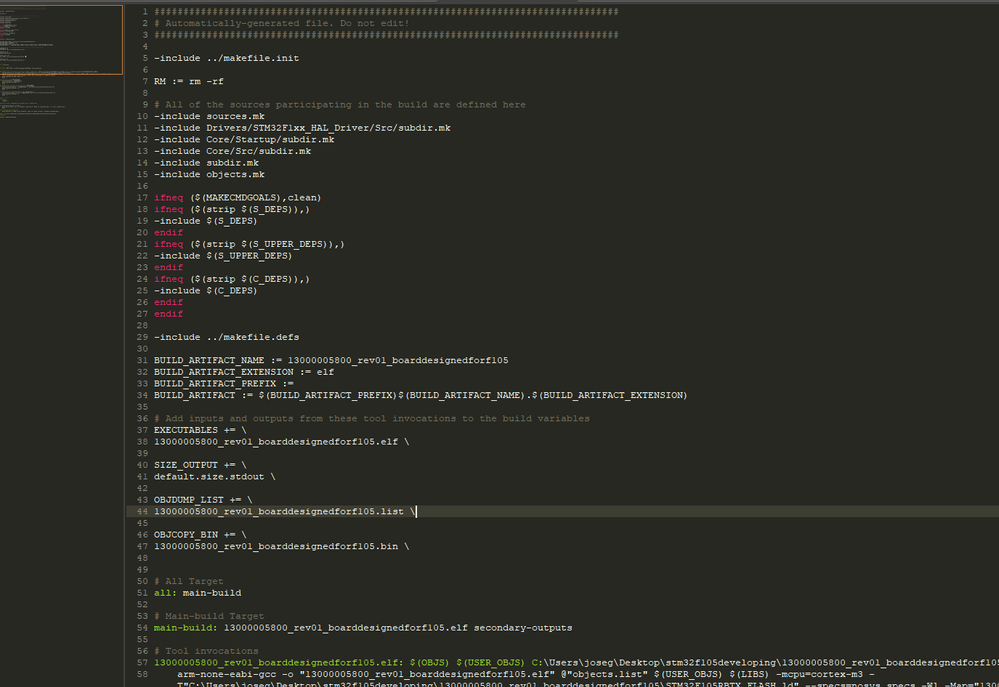Click the '-include ../makefile.defs' line
The image size is (999, 687).
(x=226, y=337)
